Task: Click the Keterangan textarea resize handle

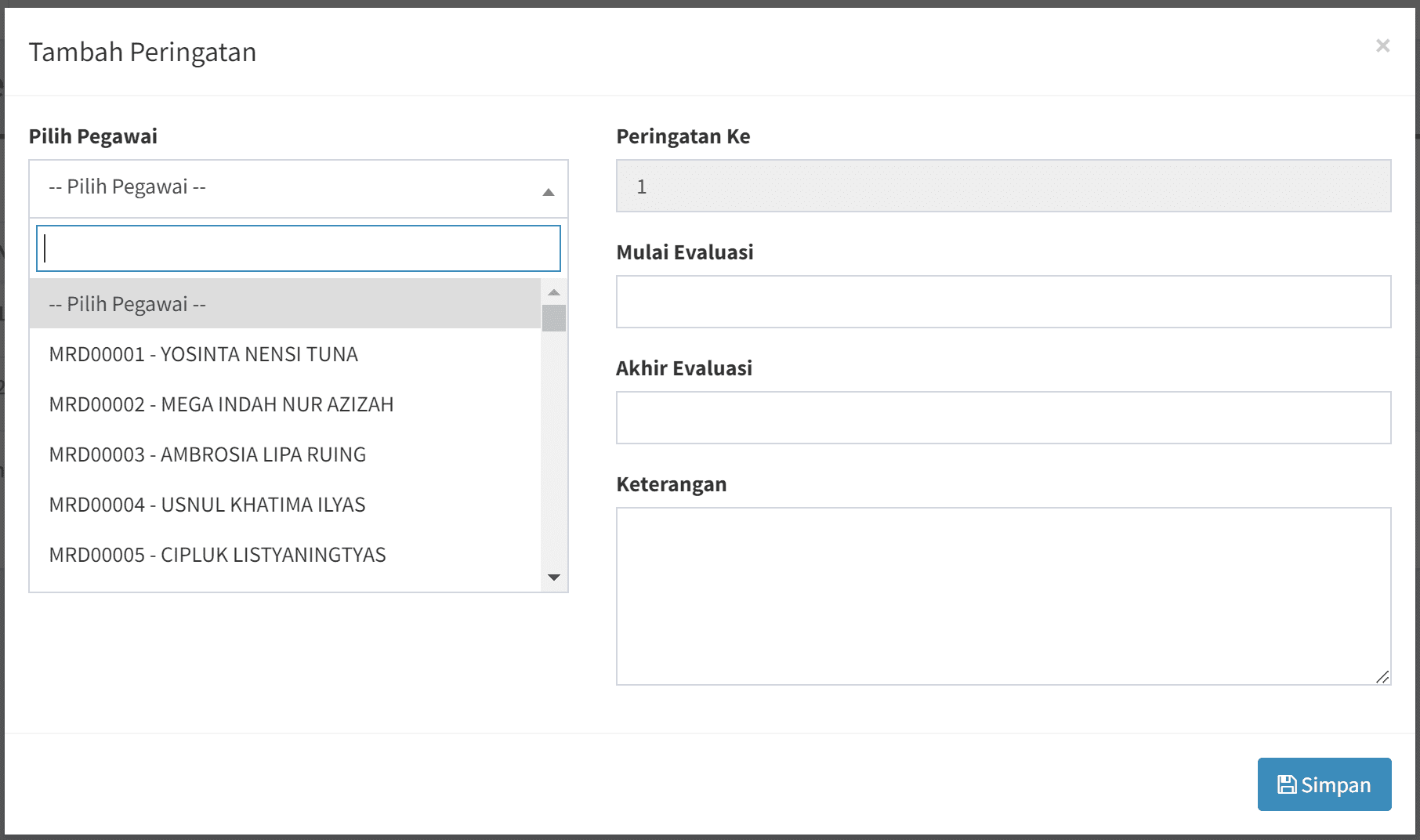Action: coord(1382,677)
